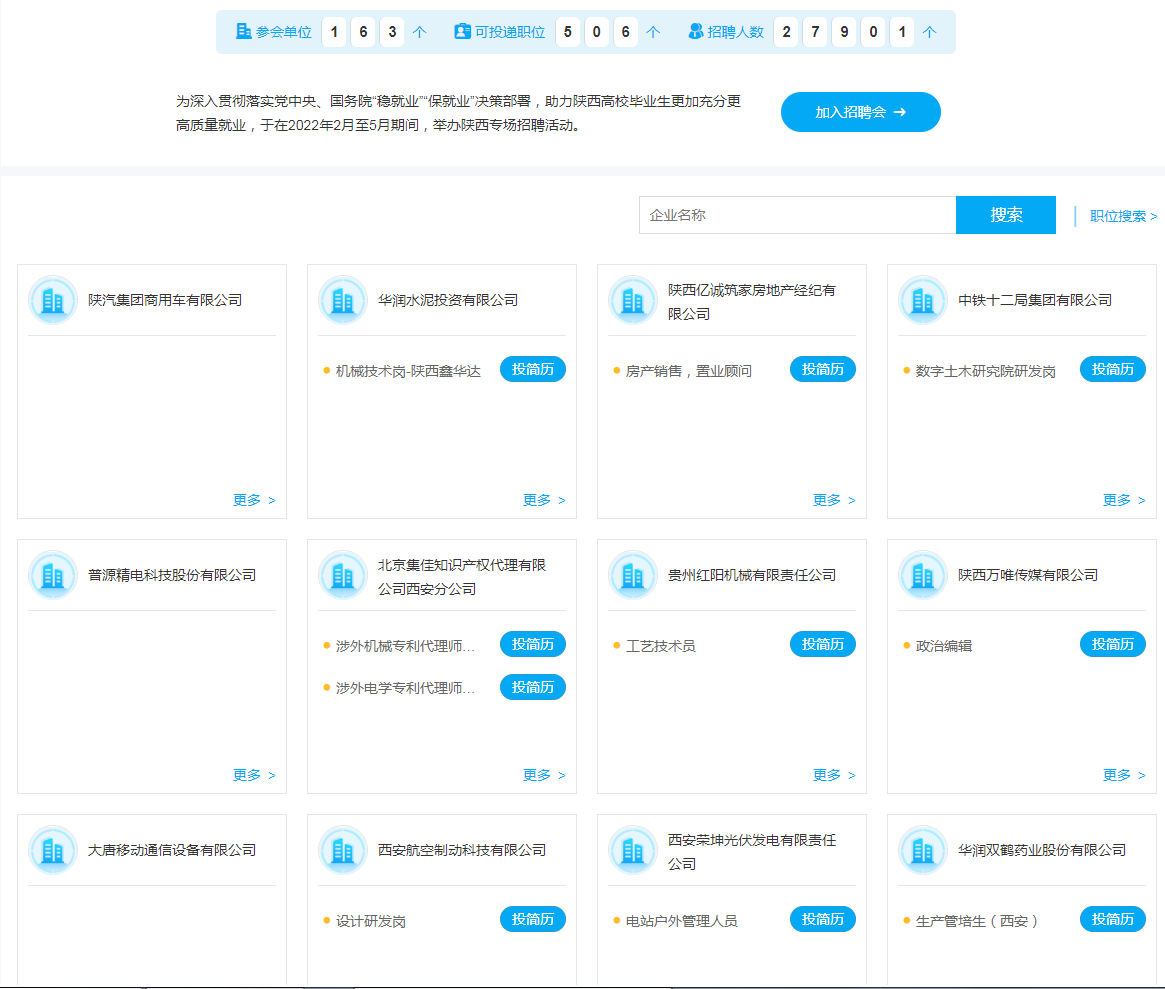Open company 普源精电科技股份有限公司
The width and height of the screenshot is (1165, 989).
coord(172,575)
